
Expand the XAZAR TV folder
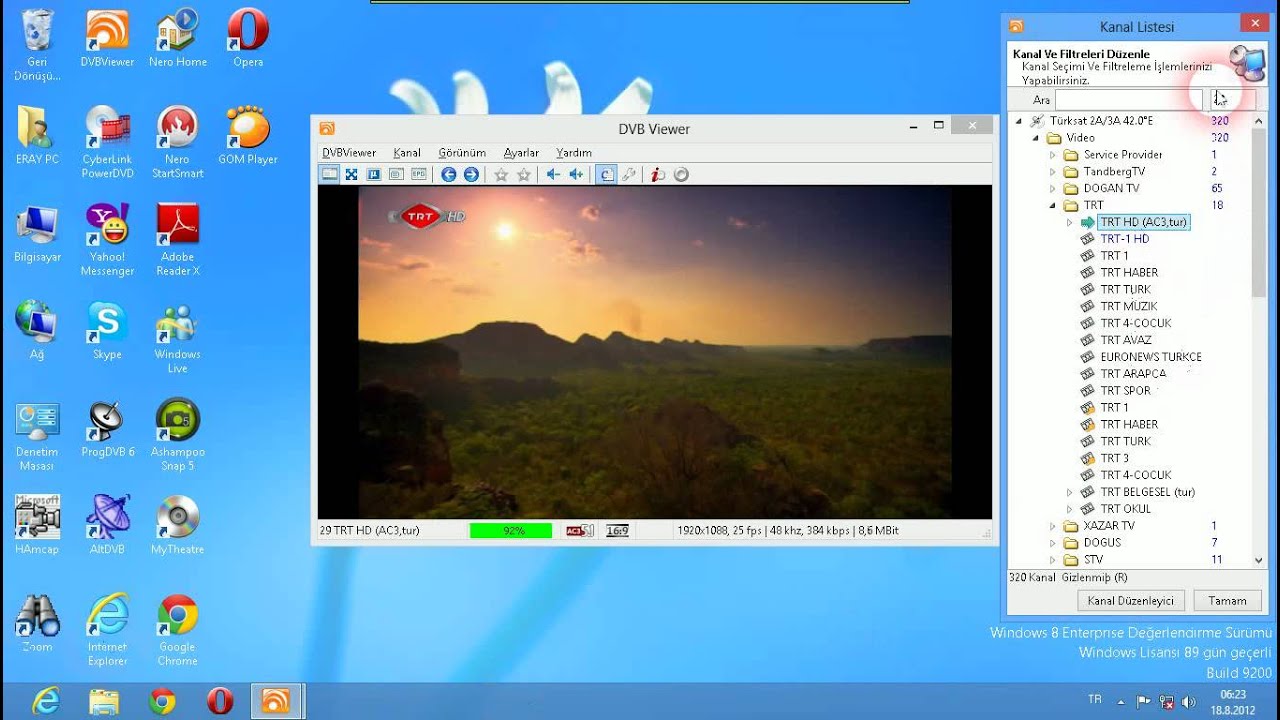(1052, 526)
